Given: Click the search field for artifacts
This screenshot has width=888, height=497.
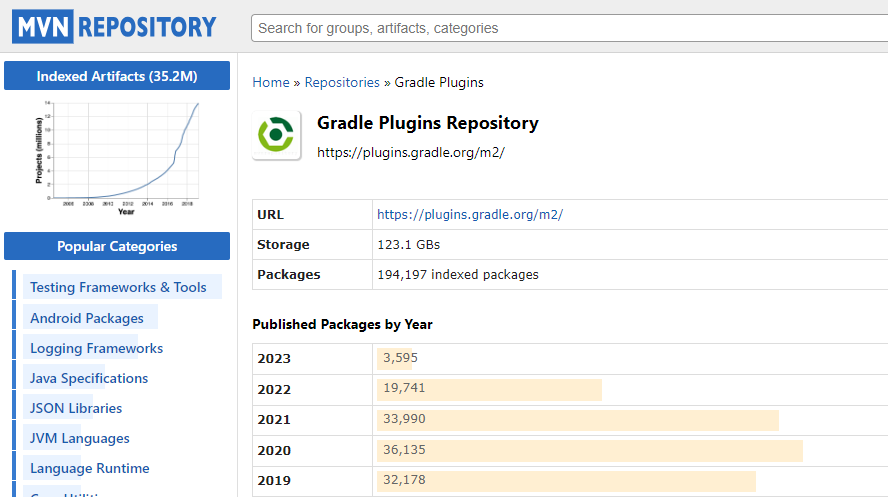Looking at the screenshot, I should point(568,28).
